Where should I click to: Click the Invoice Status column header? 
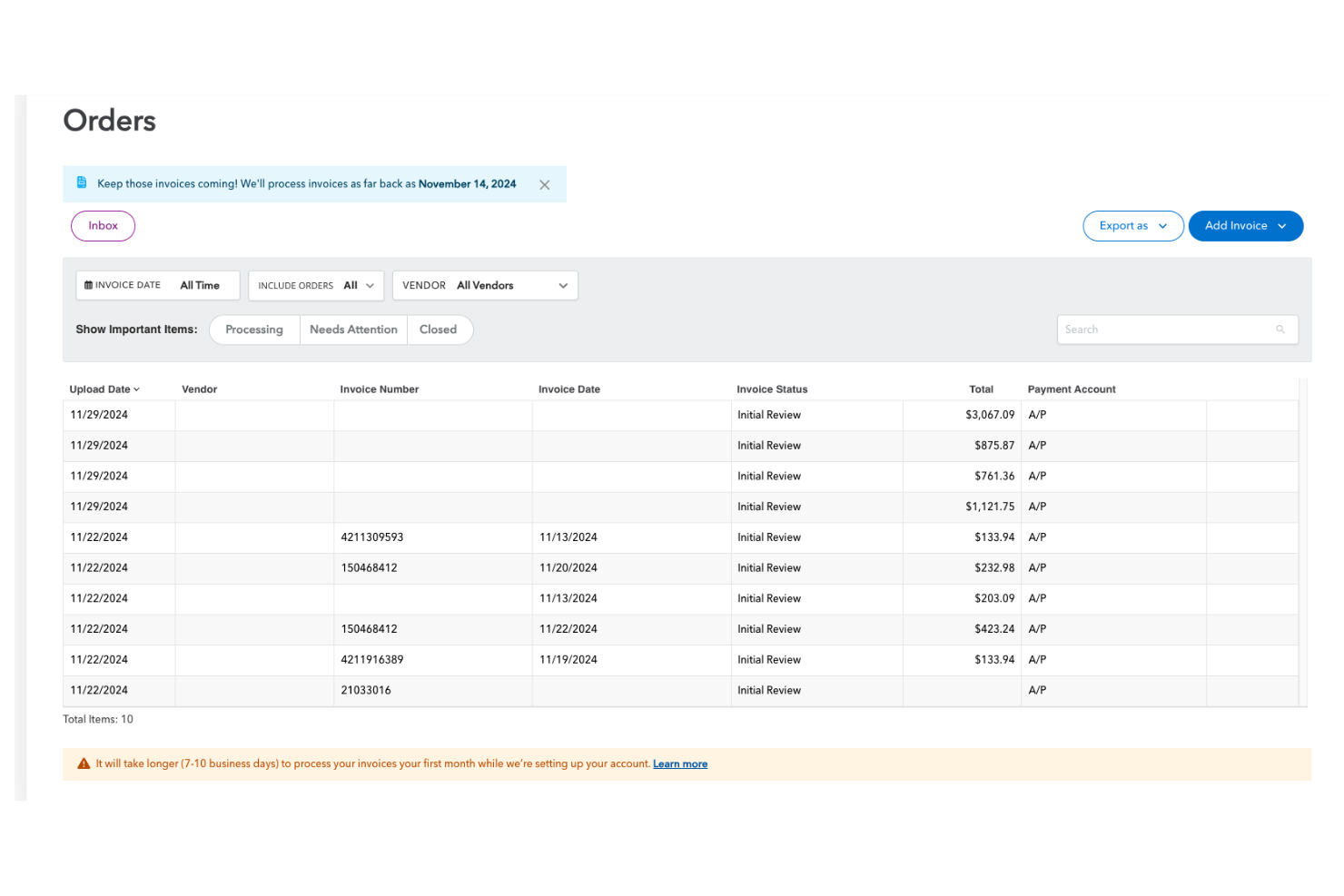[772, 389]
